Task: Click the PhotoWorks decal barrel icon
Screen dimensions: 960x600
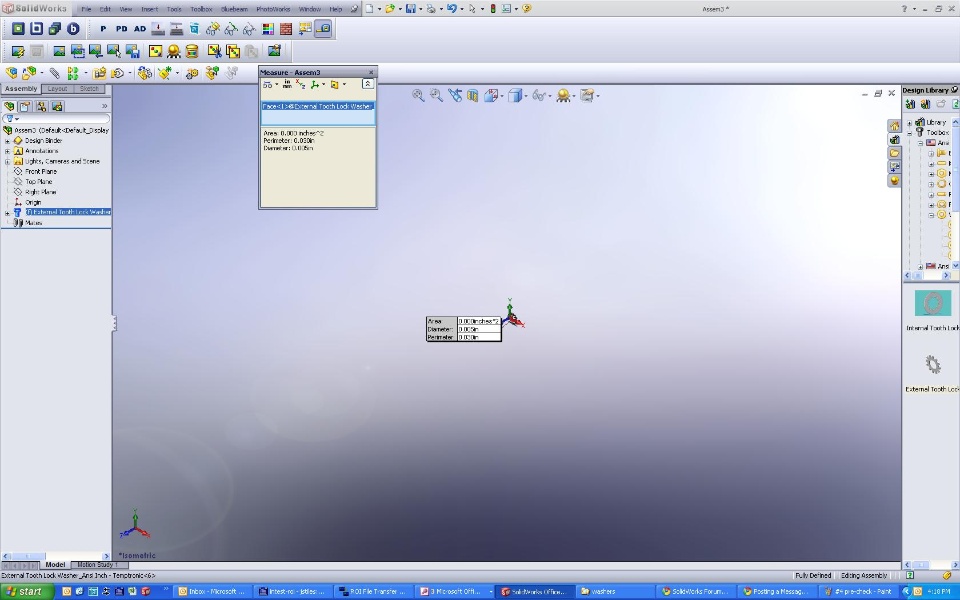Action: click(x=192, y=51)
